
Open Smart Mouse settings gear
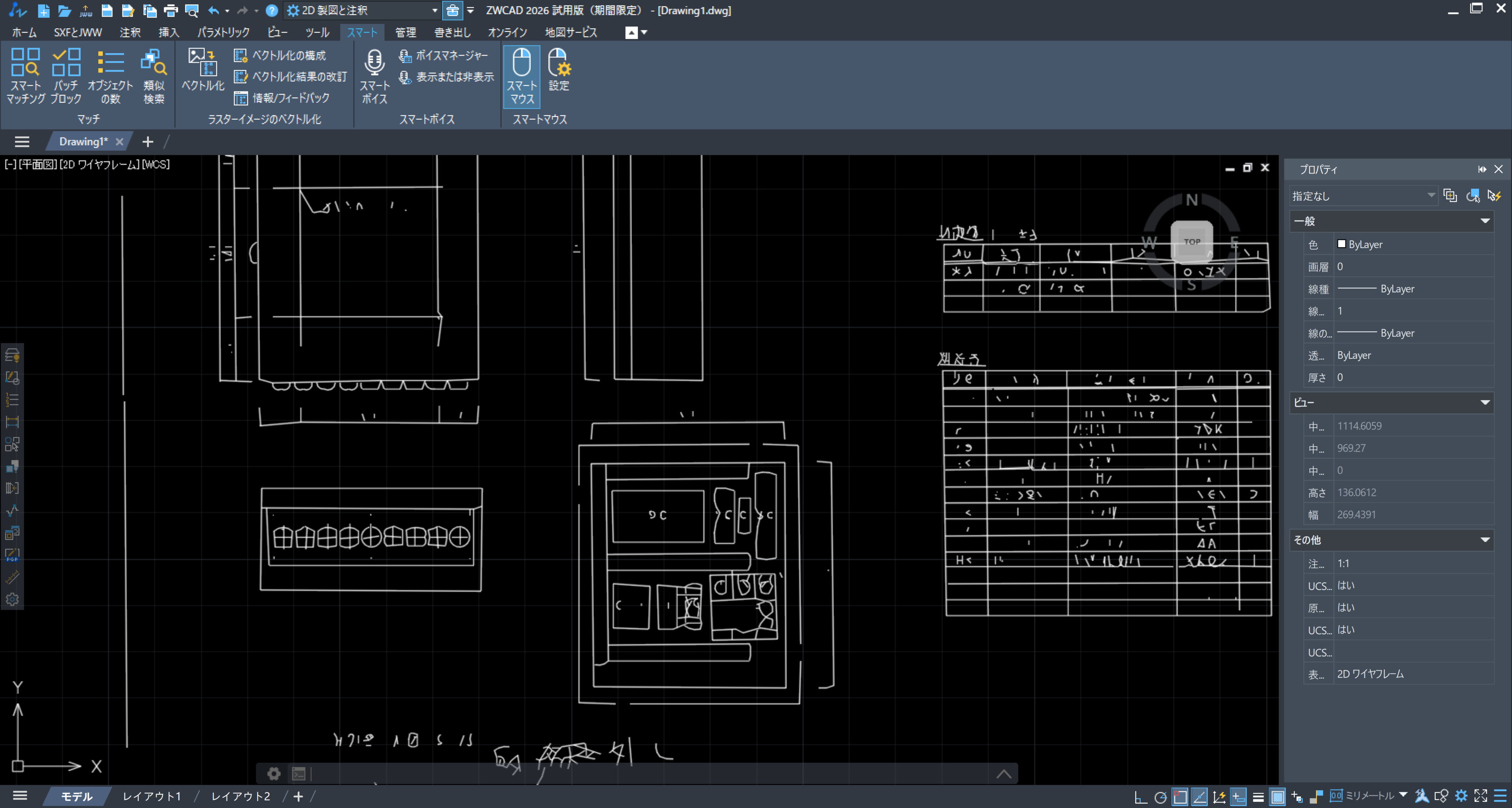pyautogui.click(x=558, y=69)
